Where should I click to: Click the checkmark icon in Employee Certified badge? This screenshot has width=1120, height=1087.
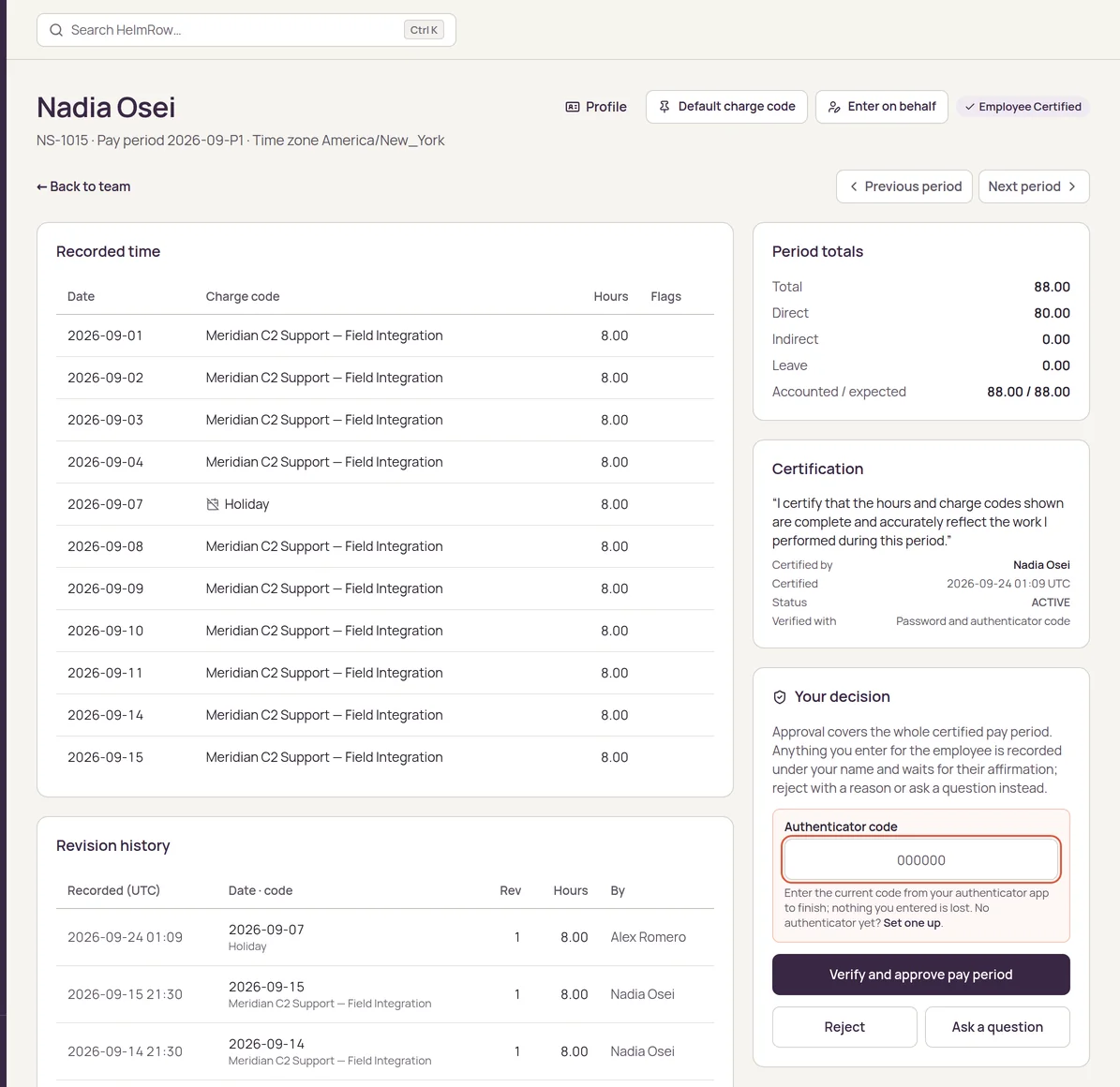[x=969, y=107]
